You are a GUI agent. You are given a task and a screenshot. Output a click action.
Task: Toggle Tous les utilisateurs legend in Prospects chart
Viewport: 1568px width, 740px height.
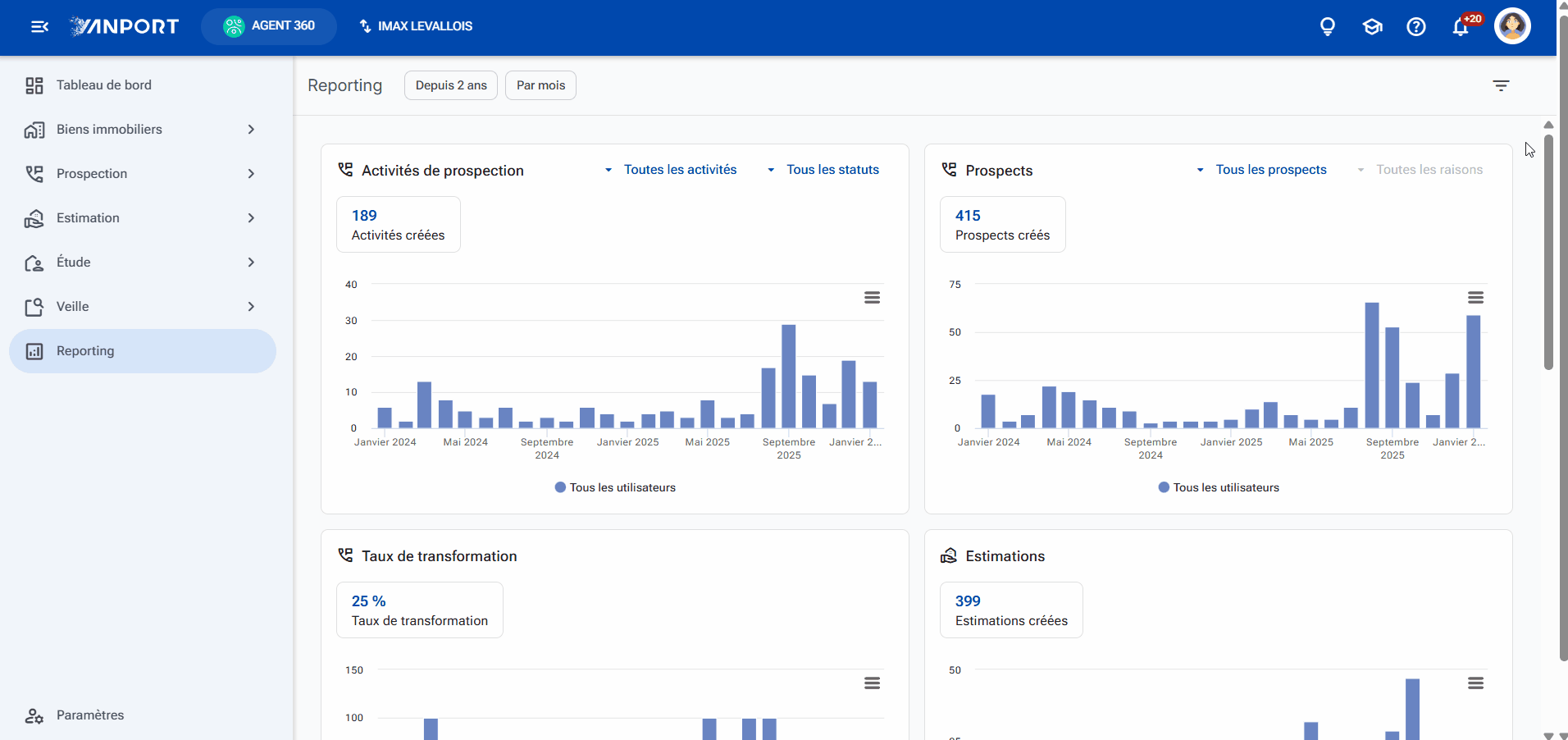coord(1219,487)
